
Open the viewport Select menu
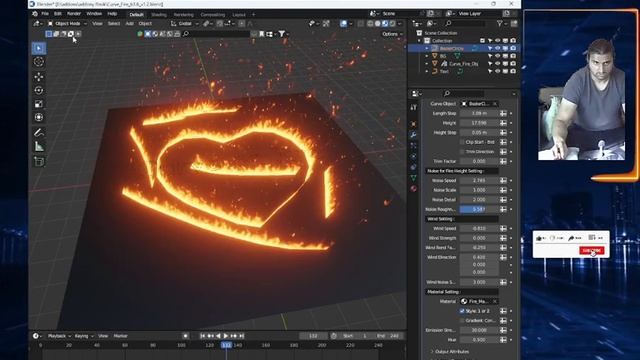[x=114, y=24]
